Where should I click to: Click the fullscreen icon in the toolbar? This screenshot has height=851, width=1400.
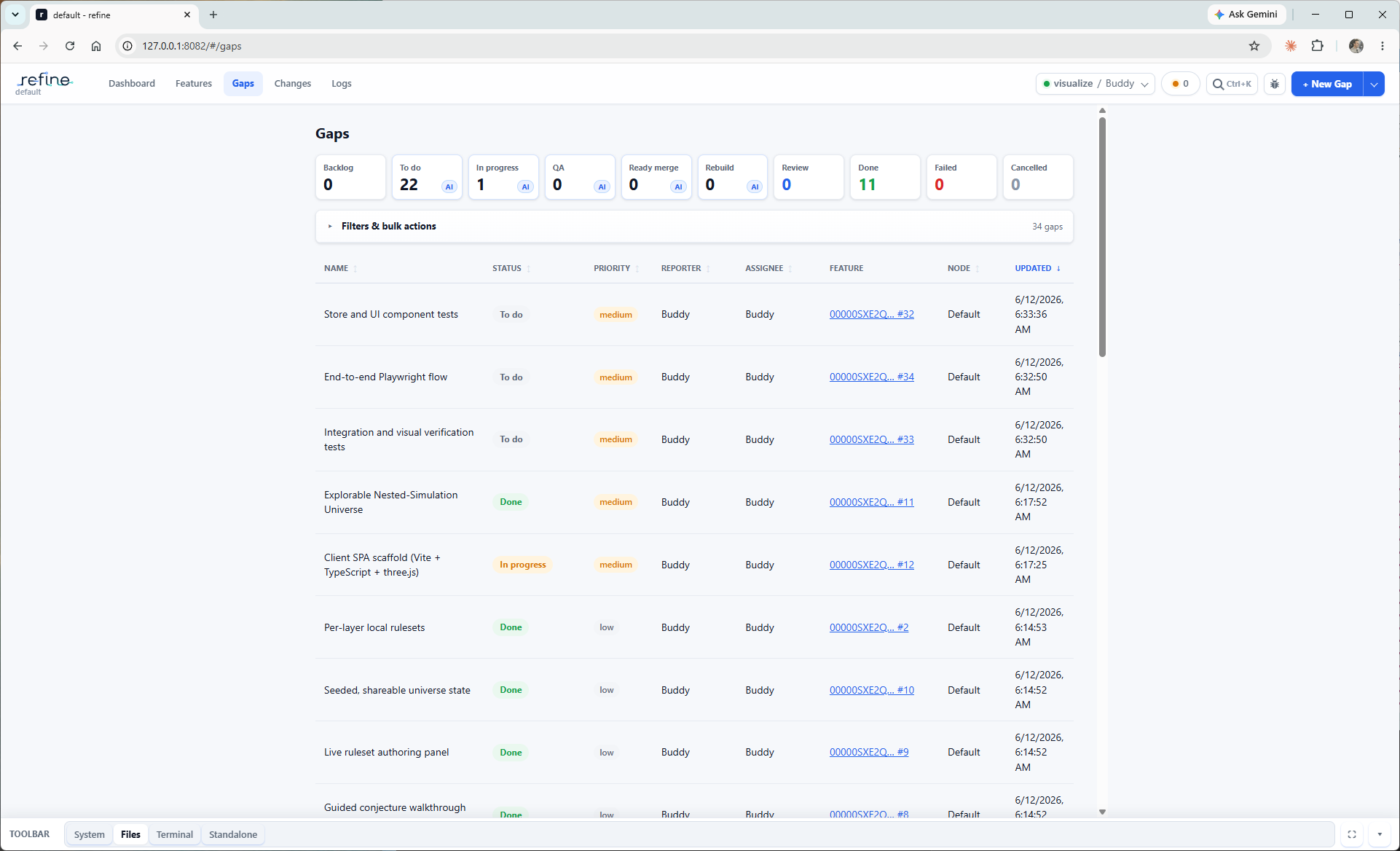point(1352,834)
